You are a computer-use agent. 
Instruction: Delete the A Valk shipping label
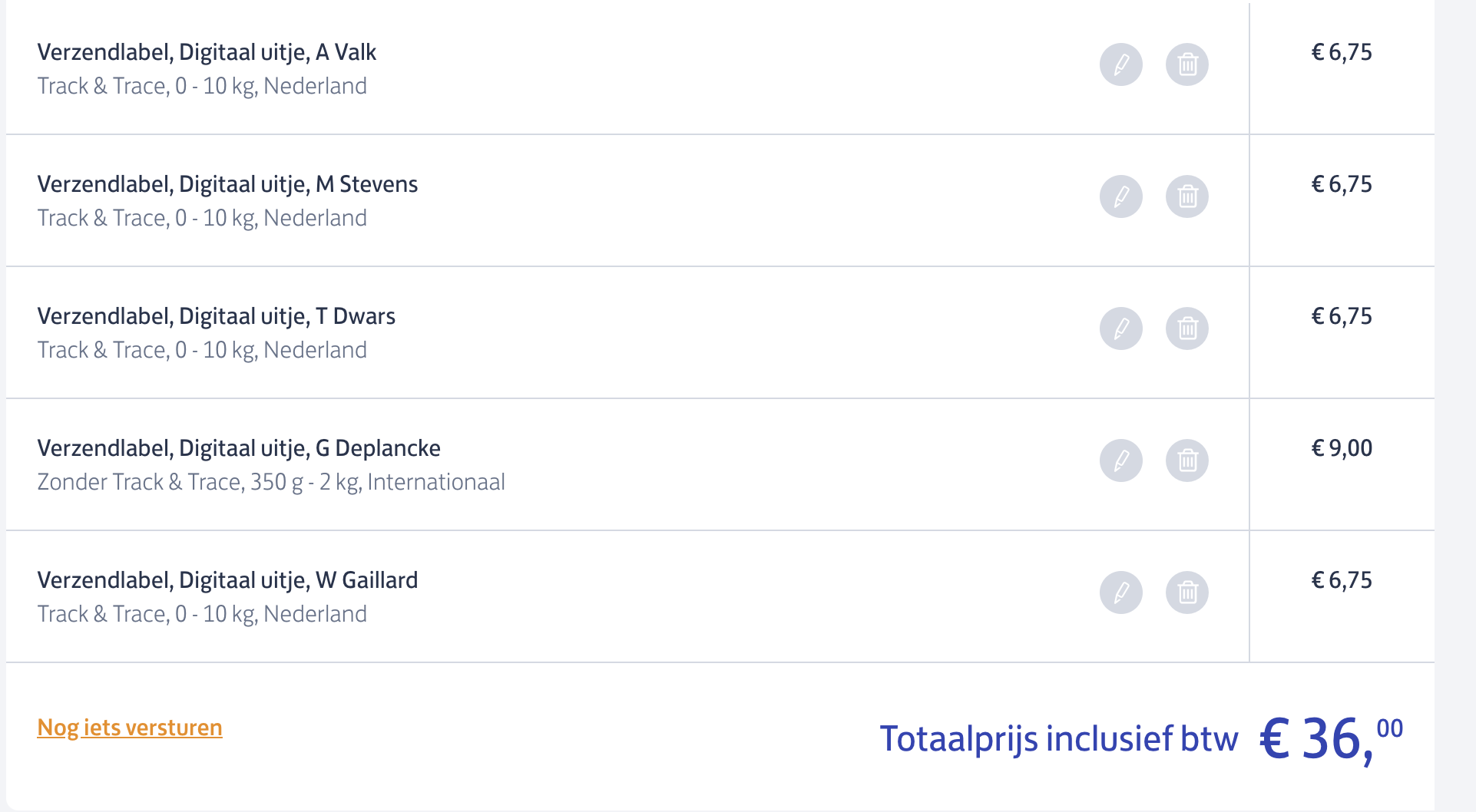[x=1187, y=64]
